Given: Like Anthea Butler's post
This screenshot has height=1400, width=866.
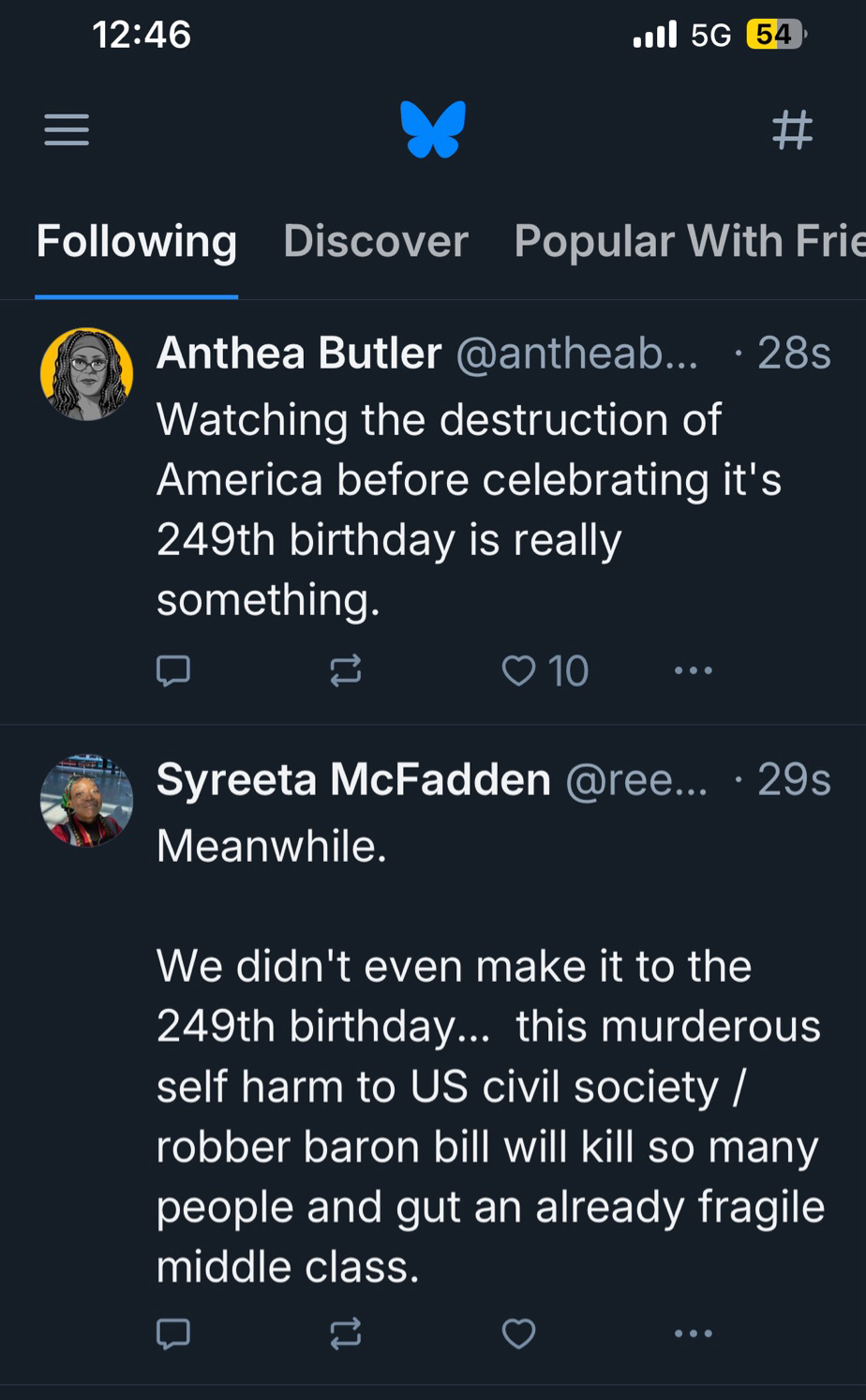Looking at the screenshot, I should point(519,670).
